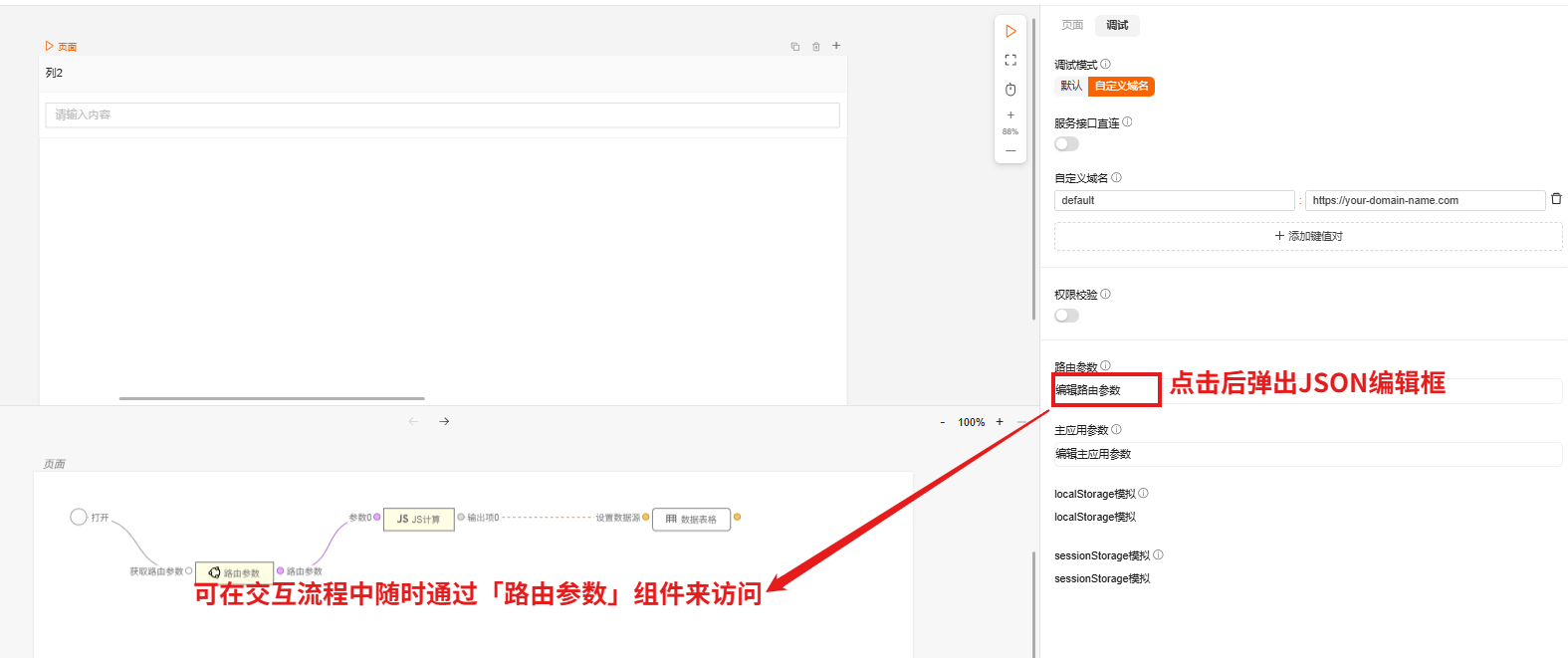Select the JS计算 node in flow

pos(418,519)
